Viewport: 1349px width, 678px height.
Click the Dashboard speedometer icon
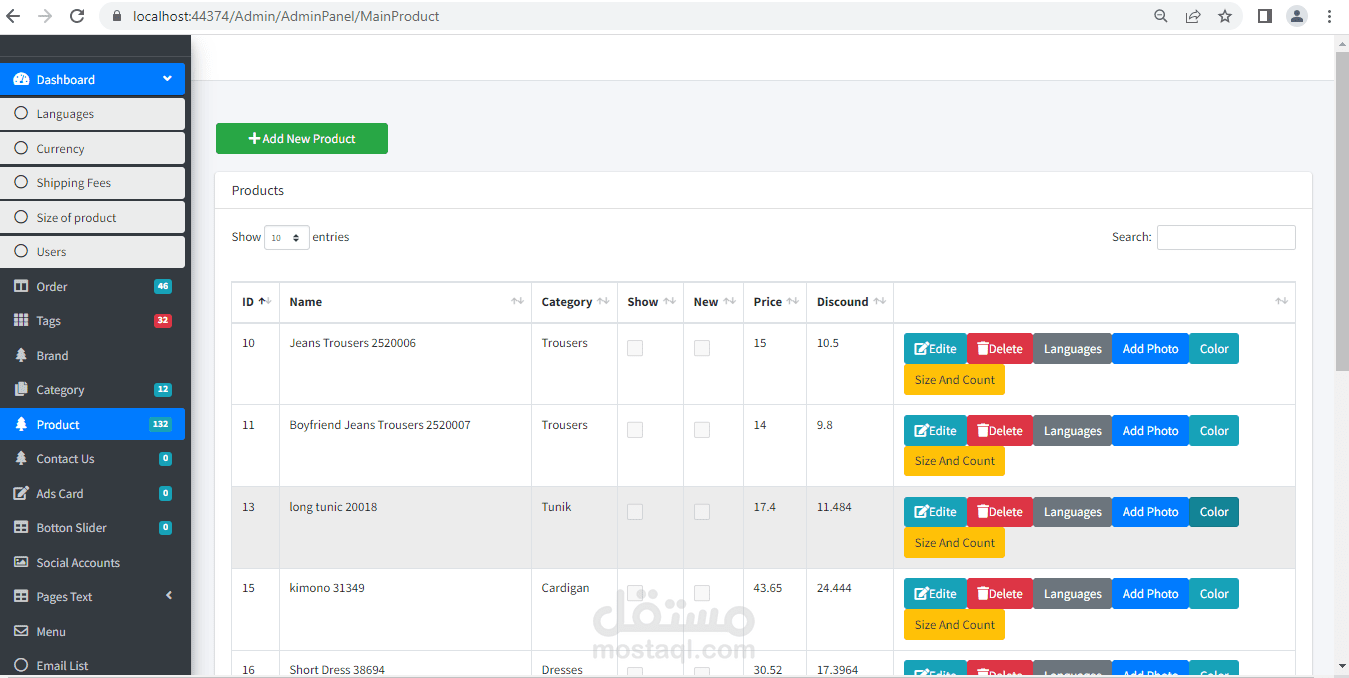21,79
